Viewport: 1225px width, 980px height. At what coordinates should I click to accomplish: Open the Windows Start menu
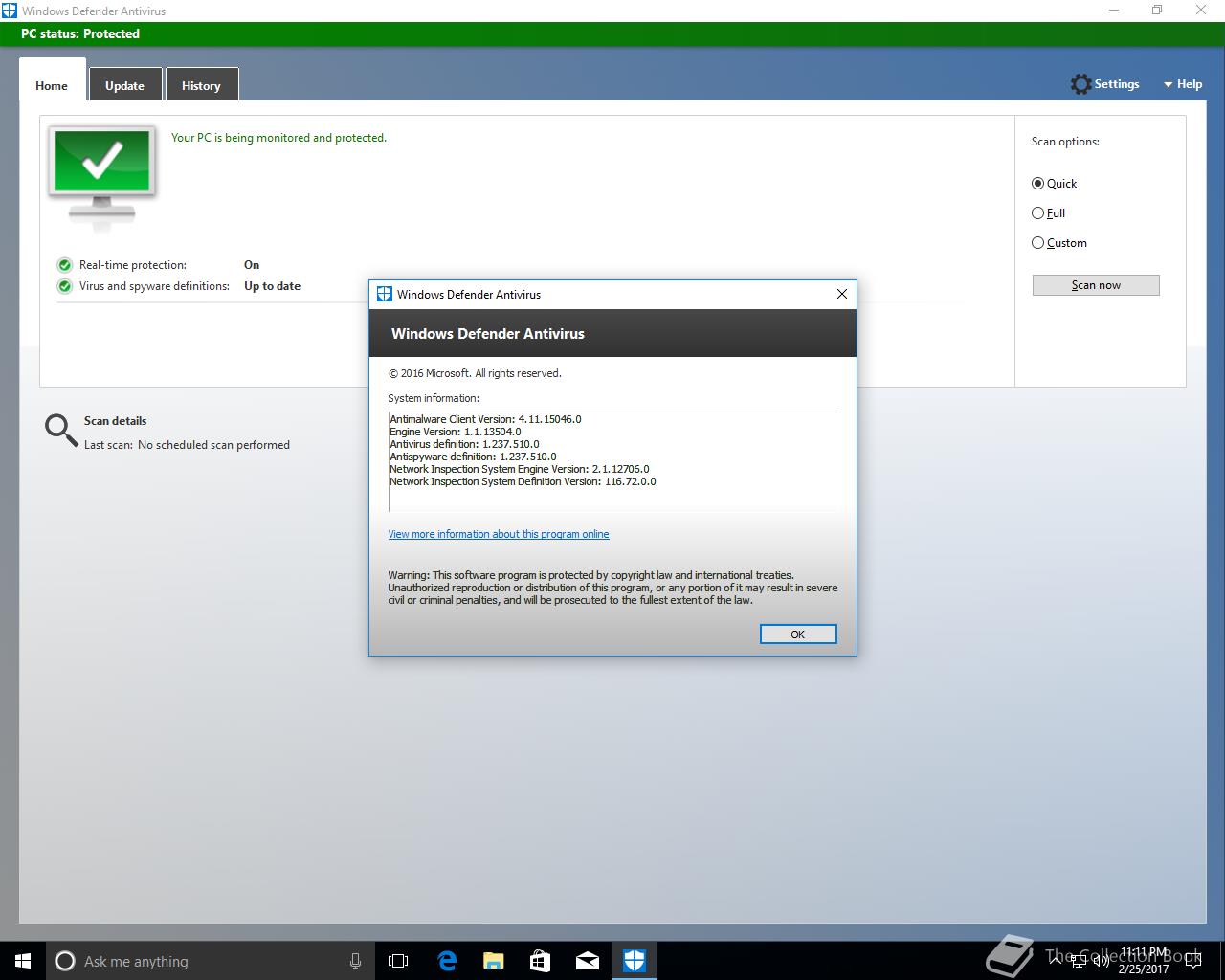pos(23,961)
